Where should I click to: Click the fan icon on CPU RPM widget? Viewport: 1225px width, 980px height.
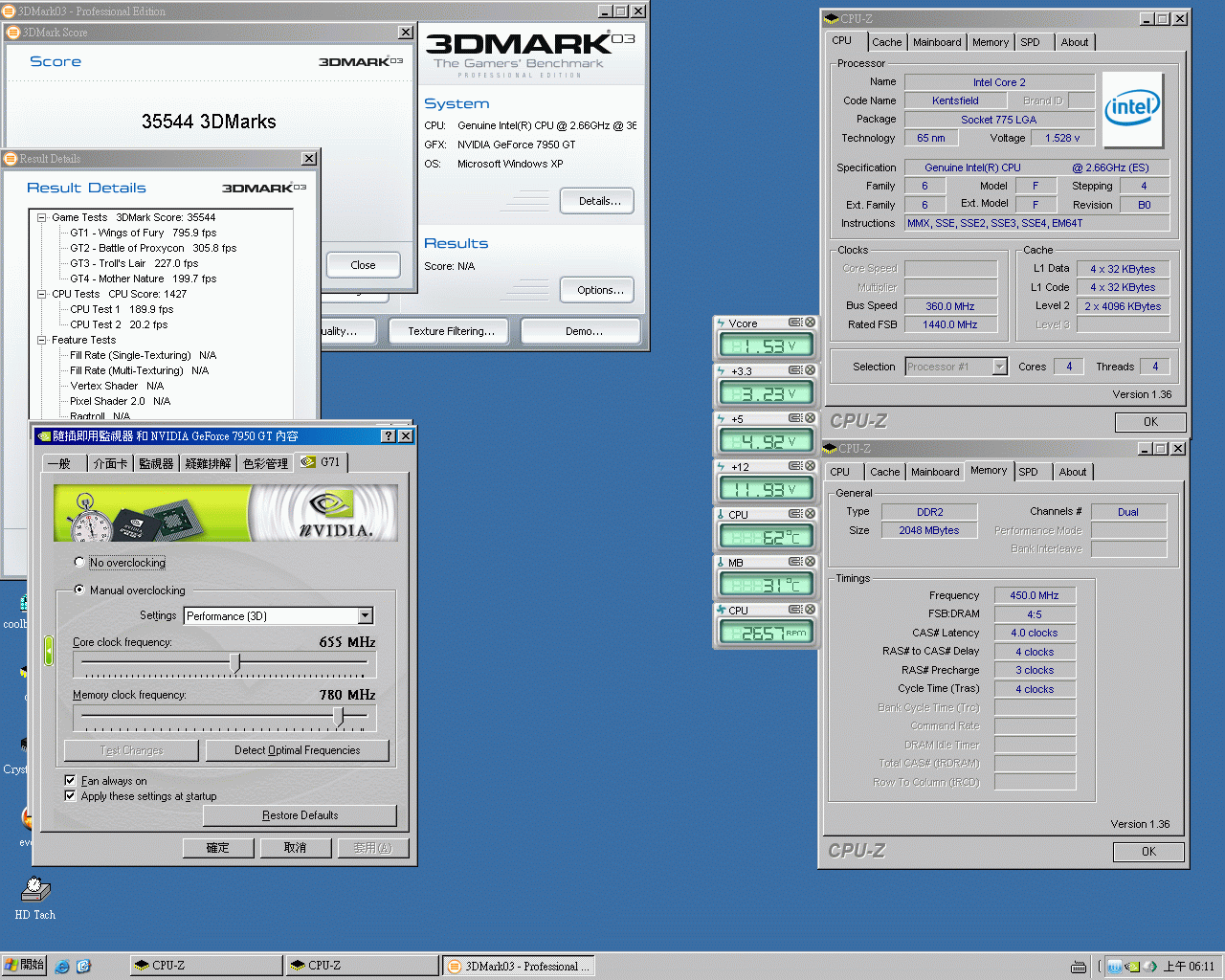coord(722,610)
